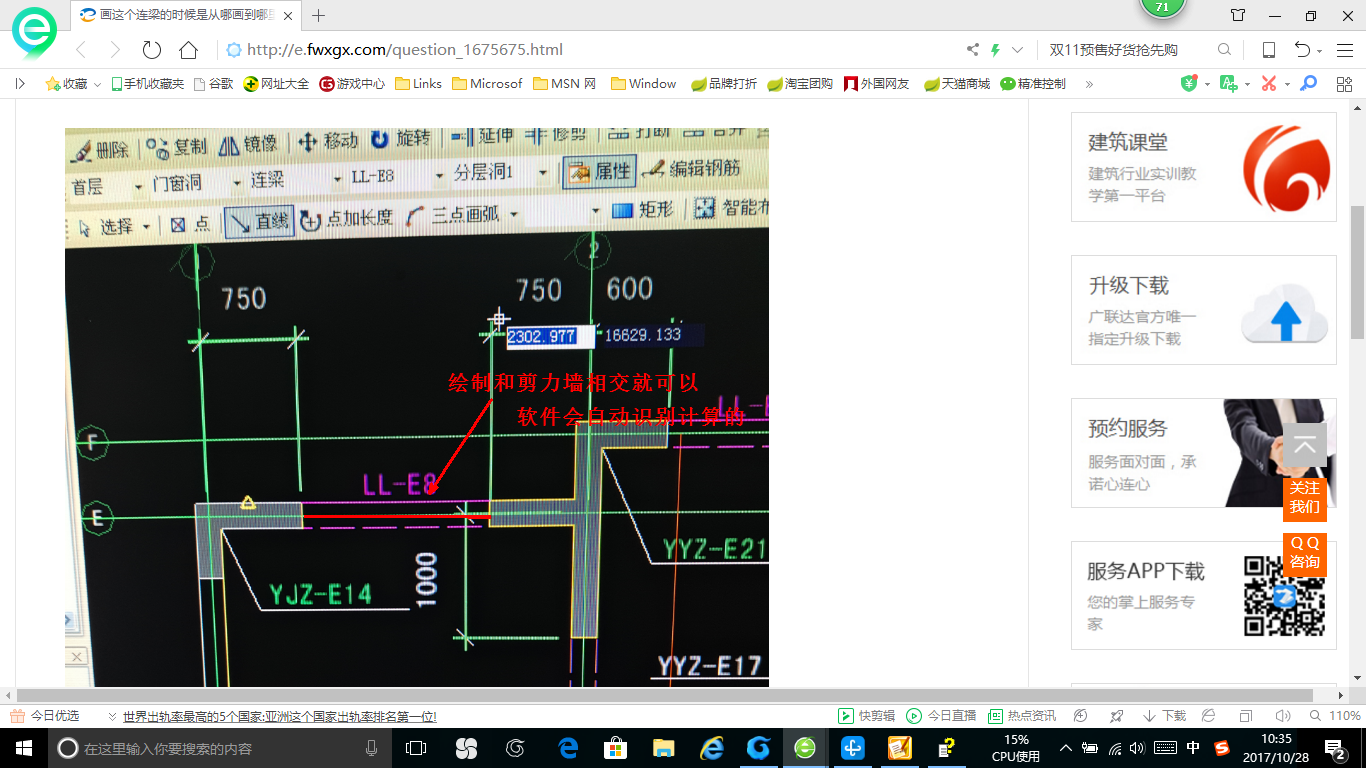Viewport: 1366px width, 768px height.
Task: Click the back-to-top arrow button
Action: (1305, 445)
